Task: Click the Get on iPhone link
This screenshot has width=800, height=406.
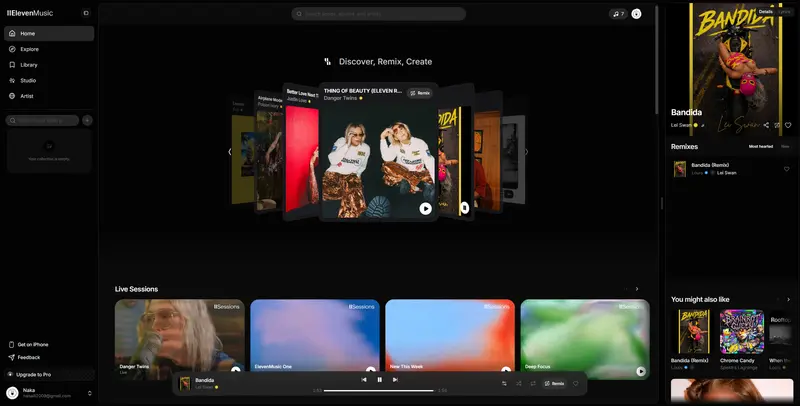Action: (29, 345)
